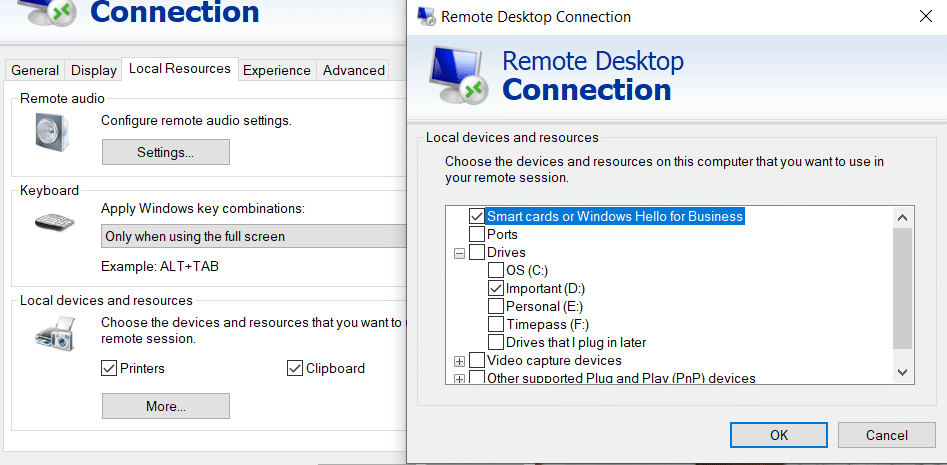Click the device list scroll up arrow
947x465 pixels.
pyautogui.click(x=903, y=217)
